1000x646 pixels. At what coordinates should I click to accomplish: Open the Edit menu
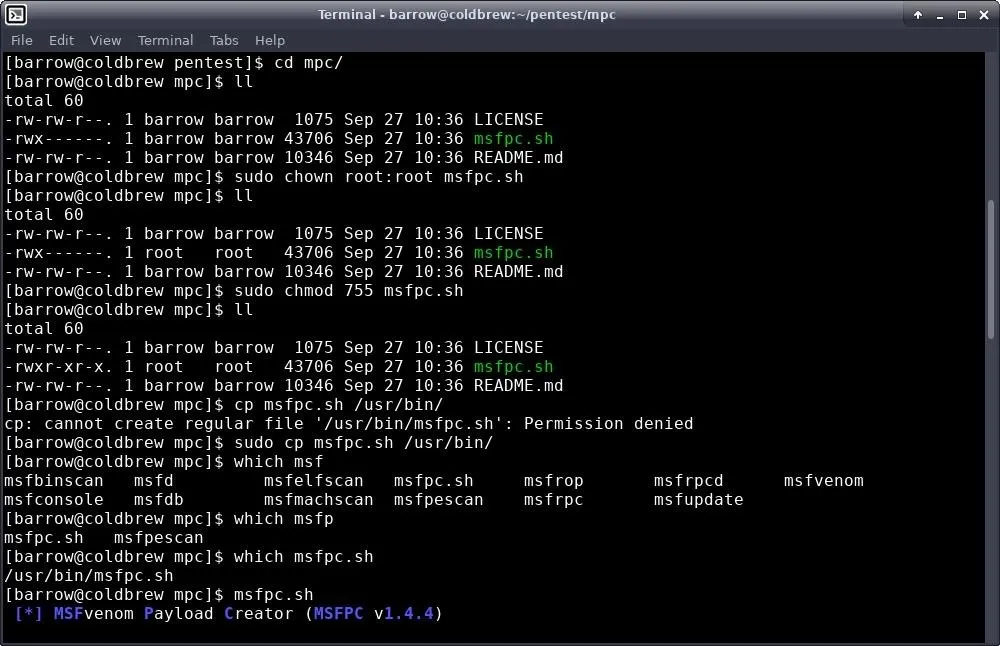[x=61, y=40]
